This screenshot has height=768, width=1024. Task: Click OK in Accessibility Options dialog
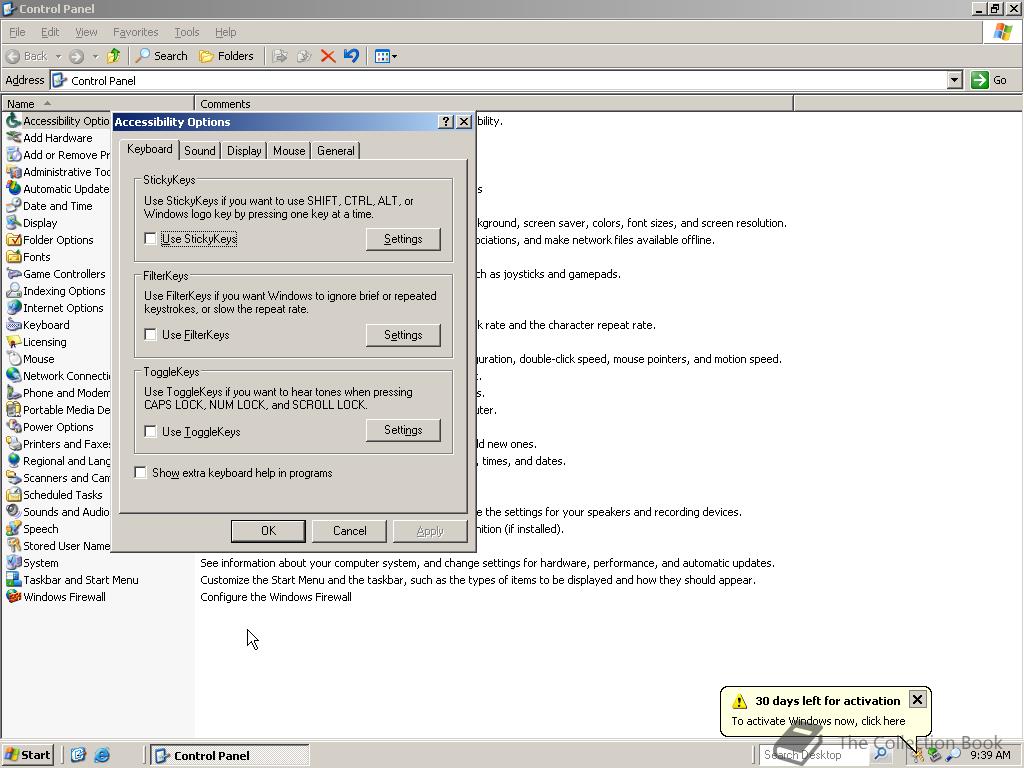tap(268, 531)
